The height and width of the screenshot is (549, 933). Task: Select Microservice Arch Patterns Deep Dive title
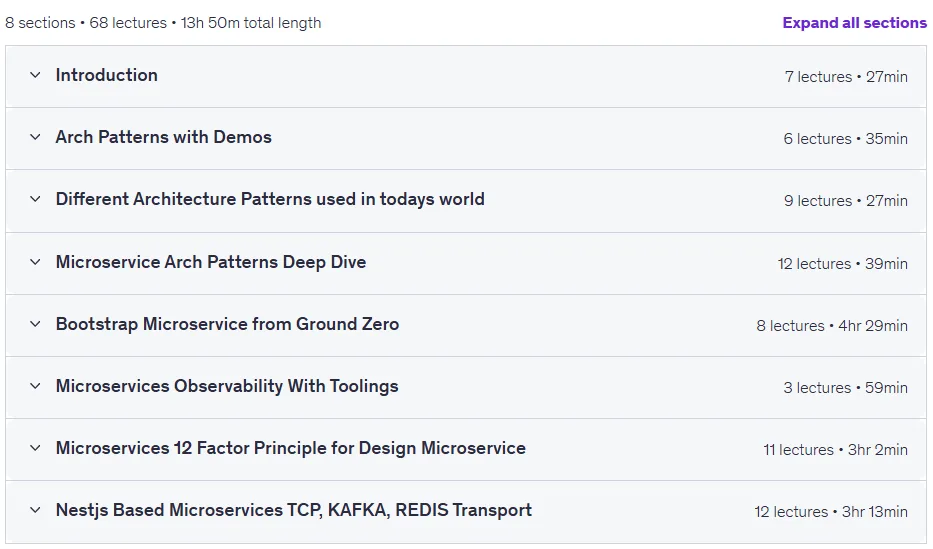tap(211, 262)
